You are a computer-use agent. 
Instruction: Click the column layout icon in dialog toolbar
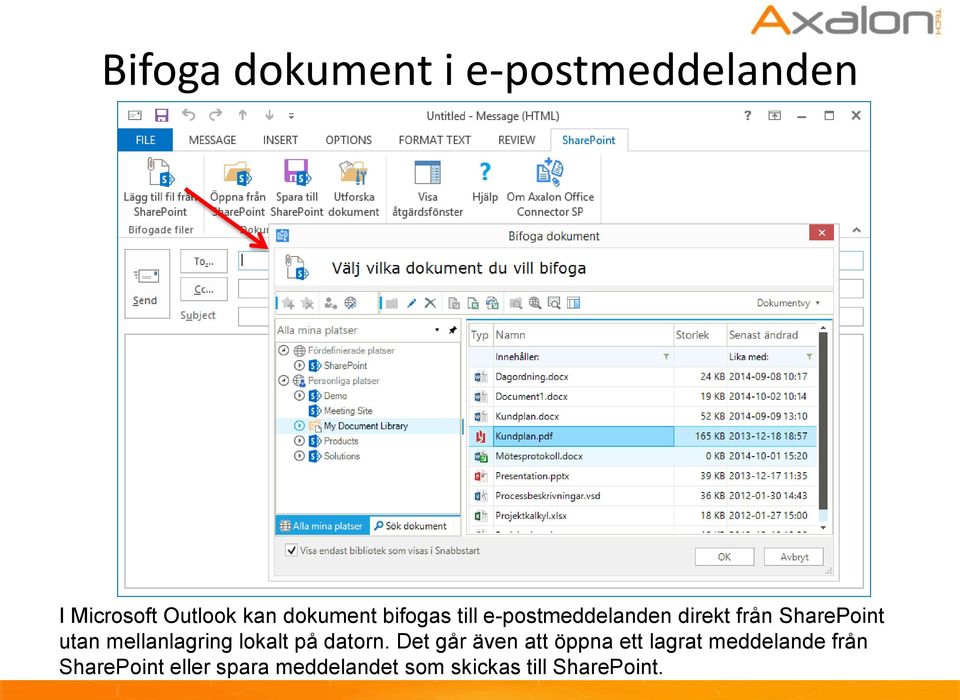574,303
